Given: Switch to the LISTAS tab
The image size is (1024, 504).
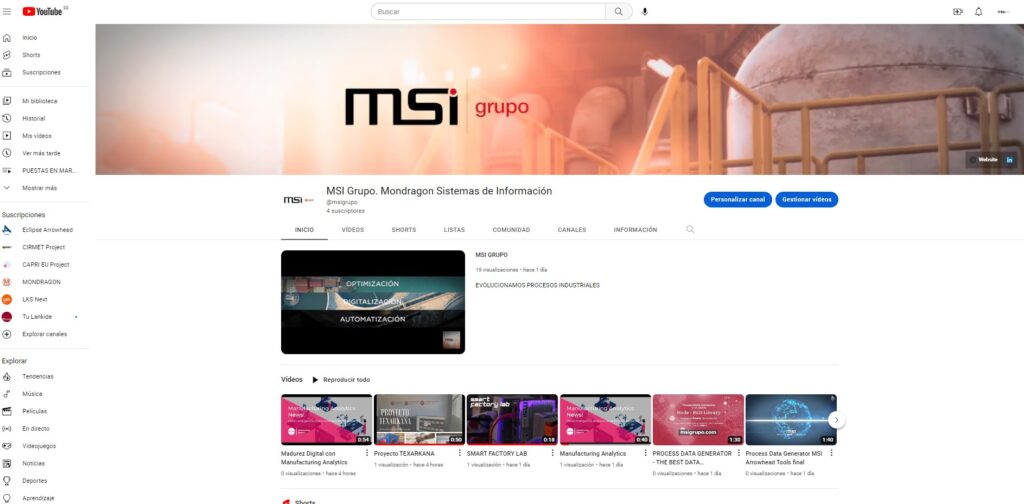Looking at the screenshot, I should [454, 230].
